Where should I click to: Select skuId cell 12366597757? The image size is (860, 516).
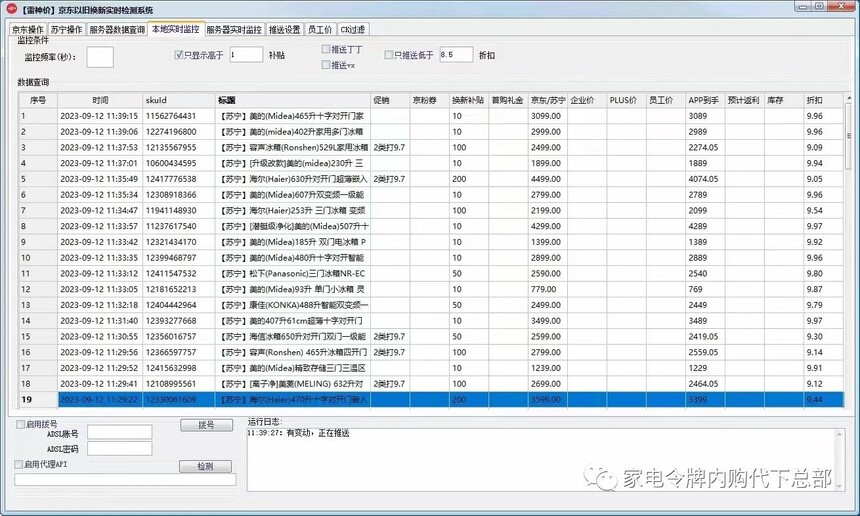(x=179, y=352)
